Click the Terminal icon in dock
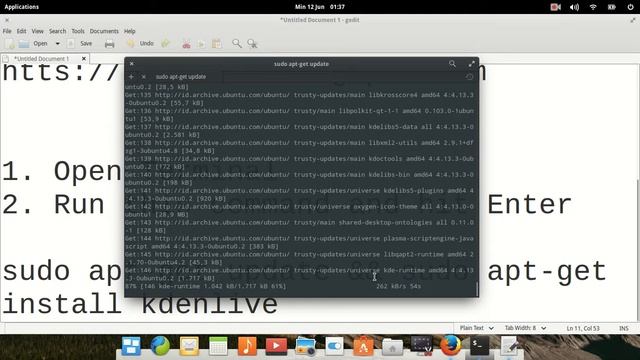This screenshot has width=640, height=360. (x=480, y=346)
